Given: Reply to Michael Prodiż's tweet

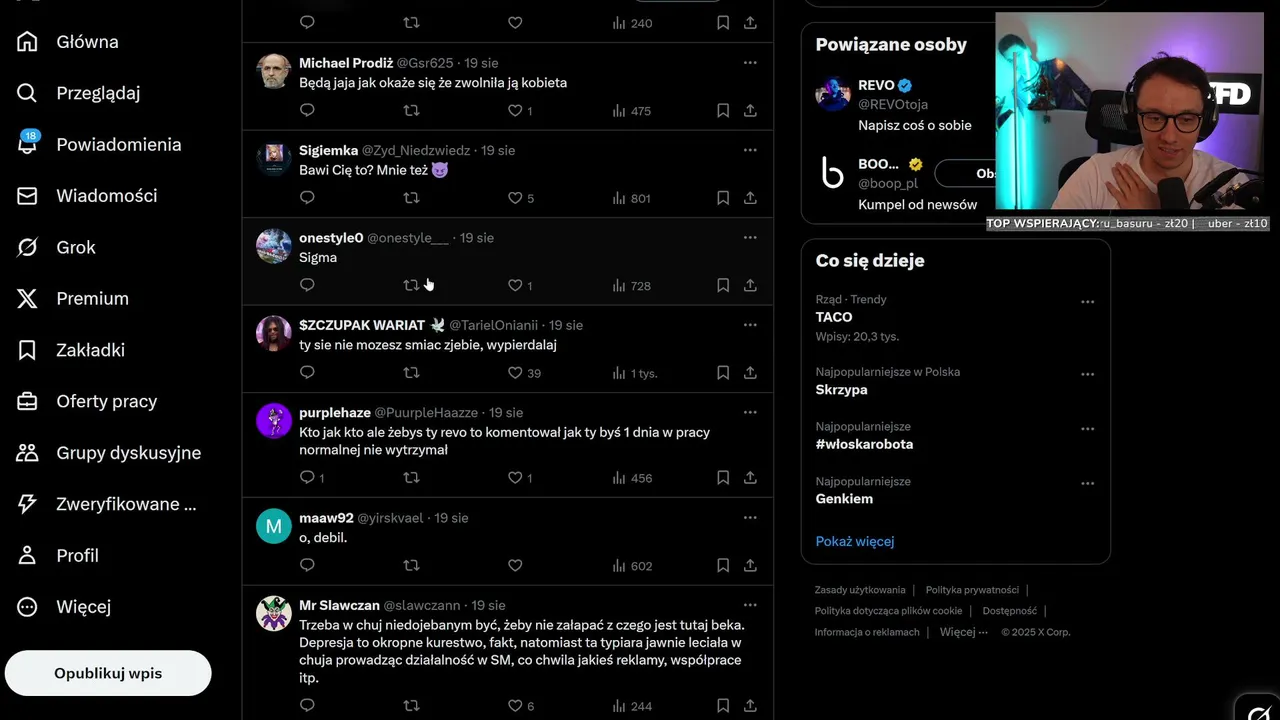Looking at the screenshot, I should [x=307, y=110].
